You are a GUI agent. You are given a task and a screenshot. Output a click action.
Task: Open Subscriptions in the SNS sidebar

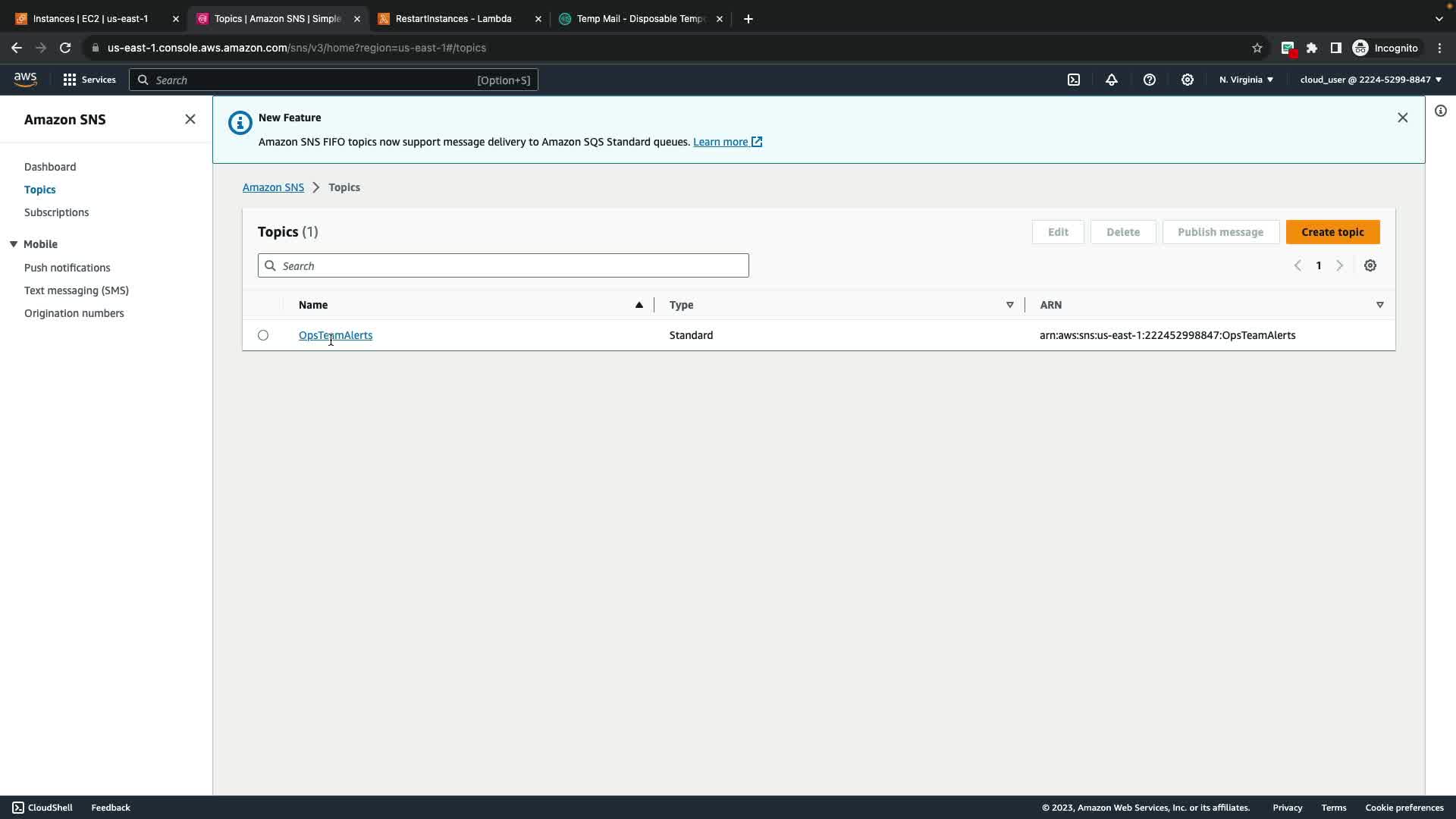(x=56, y=212)
